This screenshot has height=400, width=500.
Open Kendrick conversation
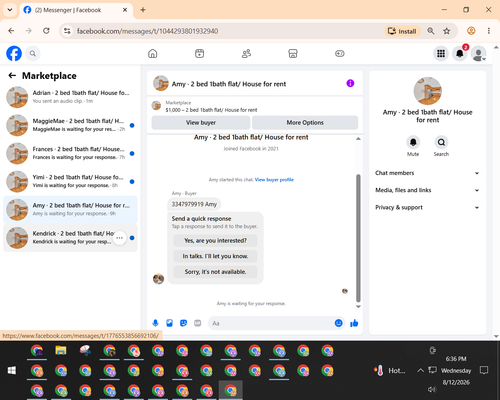70,238
